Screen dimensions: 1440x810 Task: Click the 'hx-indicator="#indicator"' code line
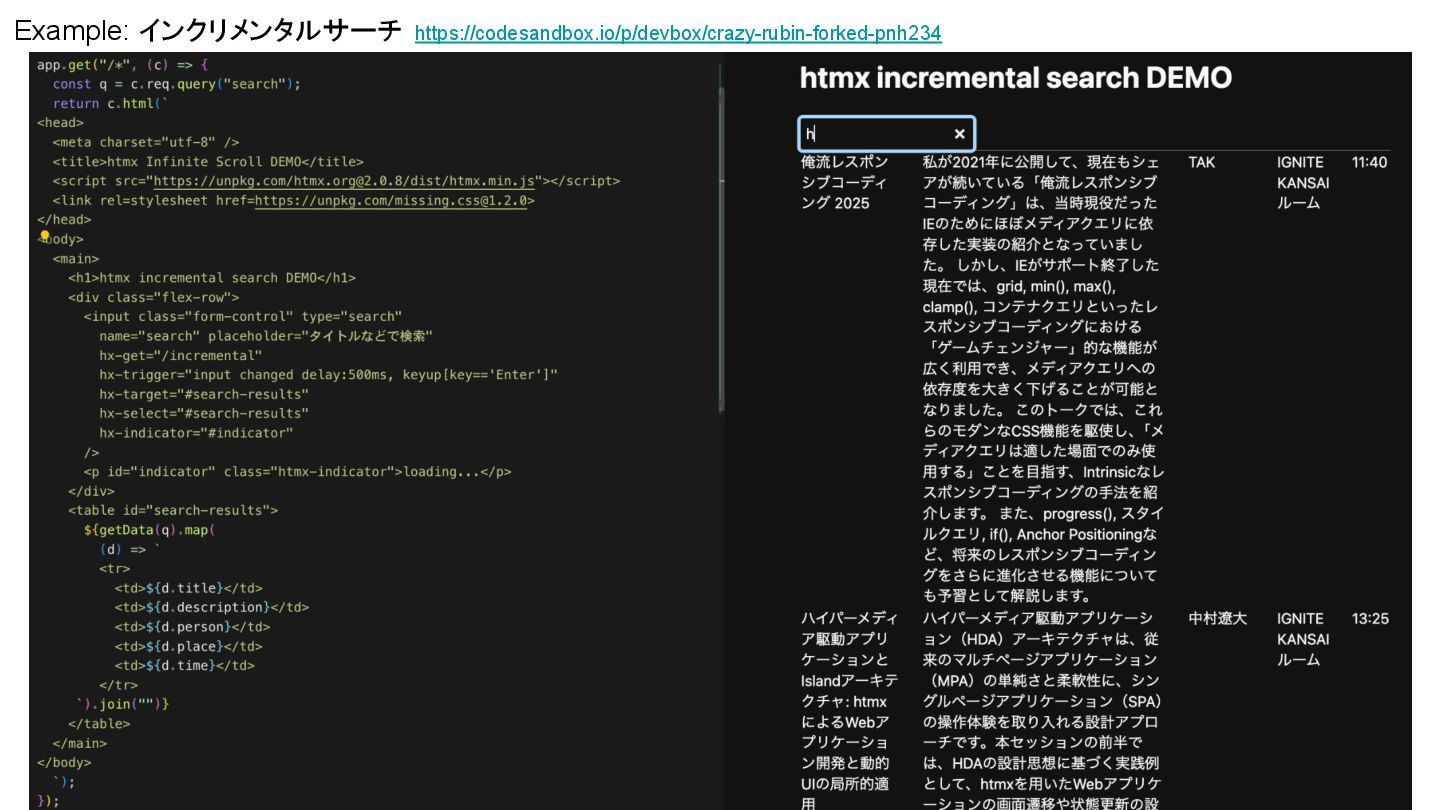[x=196, y=433]
